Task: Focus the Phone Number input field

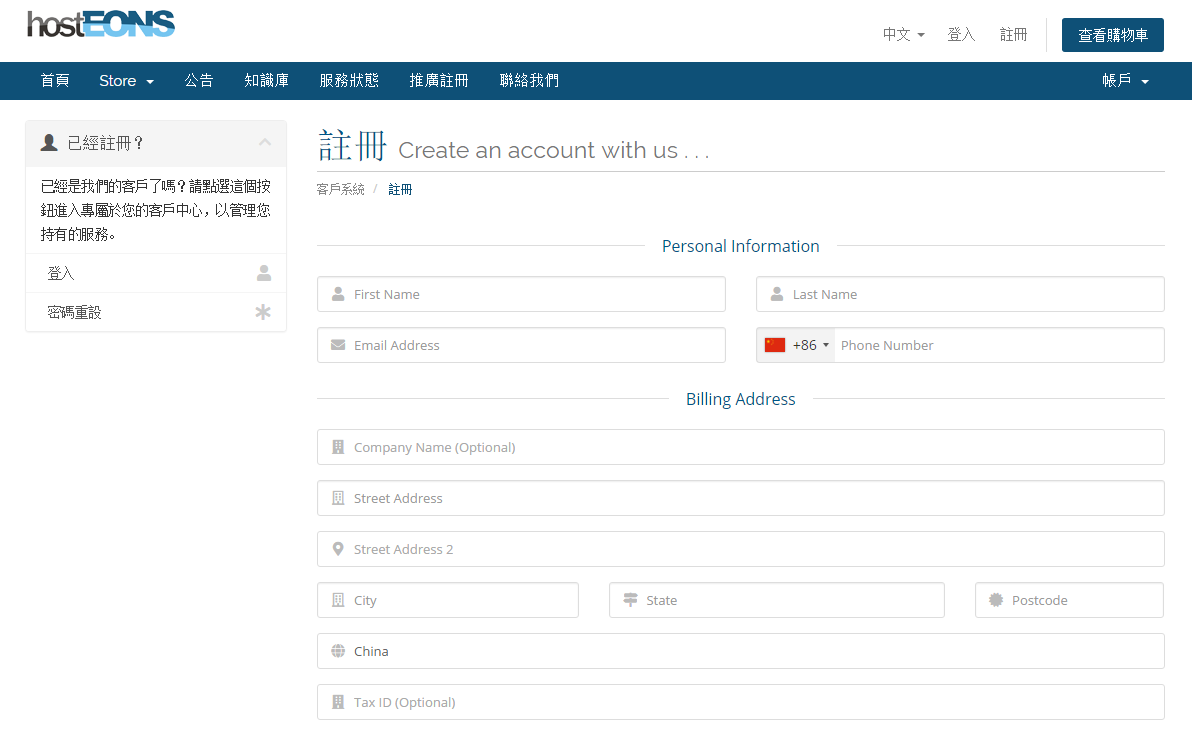Action: [999, 345]
